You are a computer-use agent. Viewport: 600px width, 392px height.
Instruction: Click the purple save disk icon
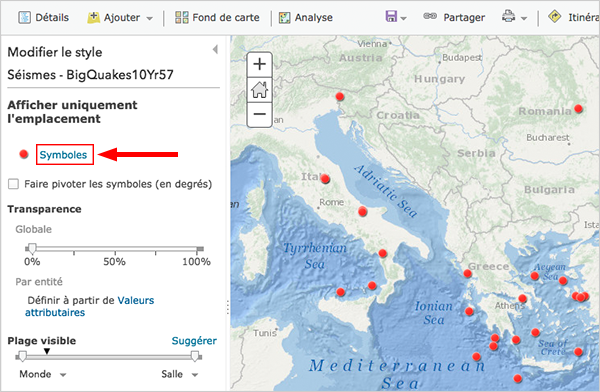[x=391, y=16]
